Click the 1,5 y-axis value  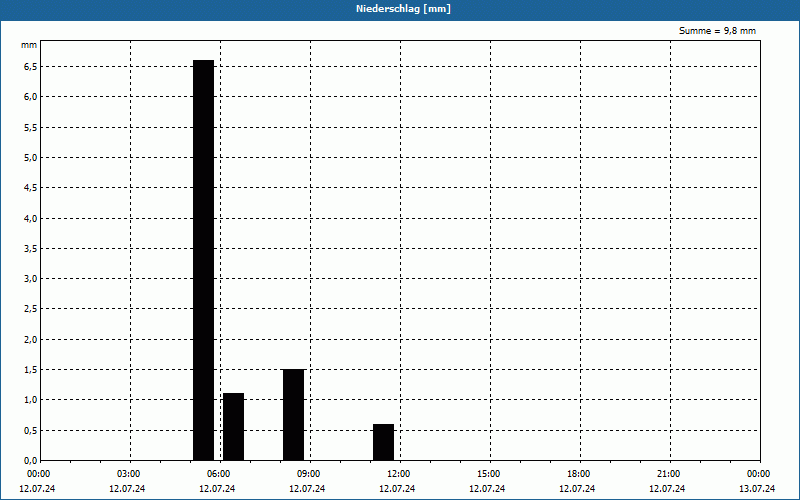31,369
